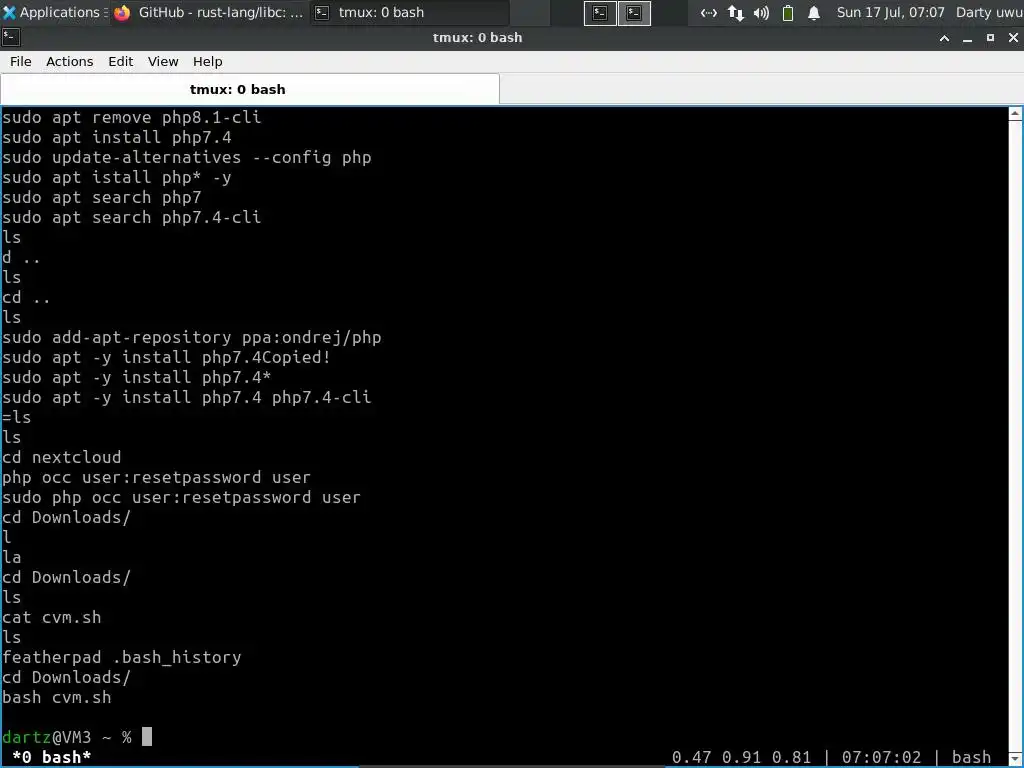Open the Darty uwu user menu

click(x=989, y=12)
